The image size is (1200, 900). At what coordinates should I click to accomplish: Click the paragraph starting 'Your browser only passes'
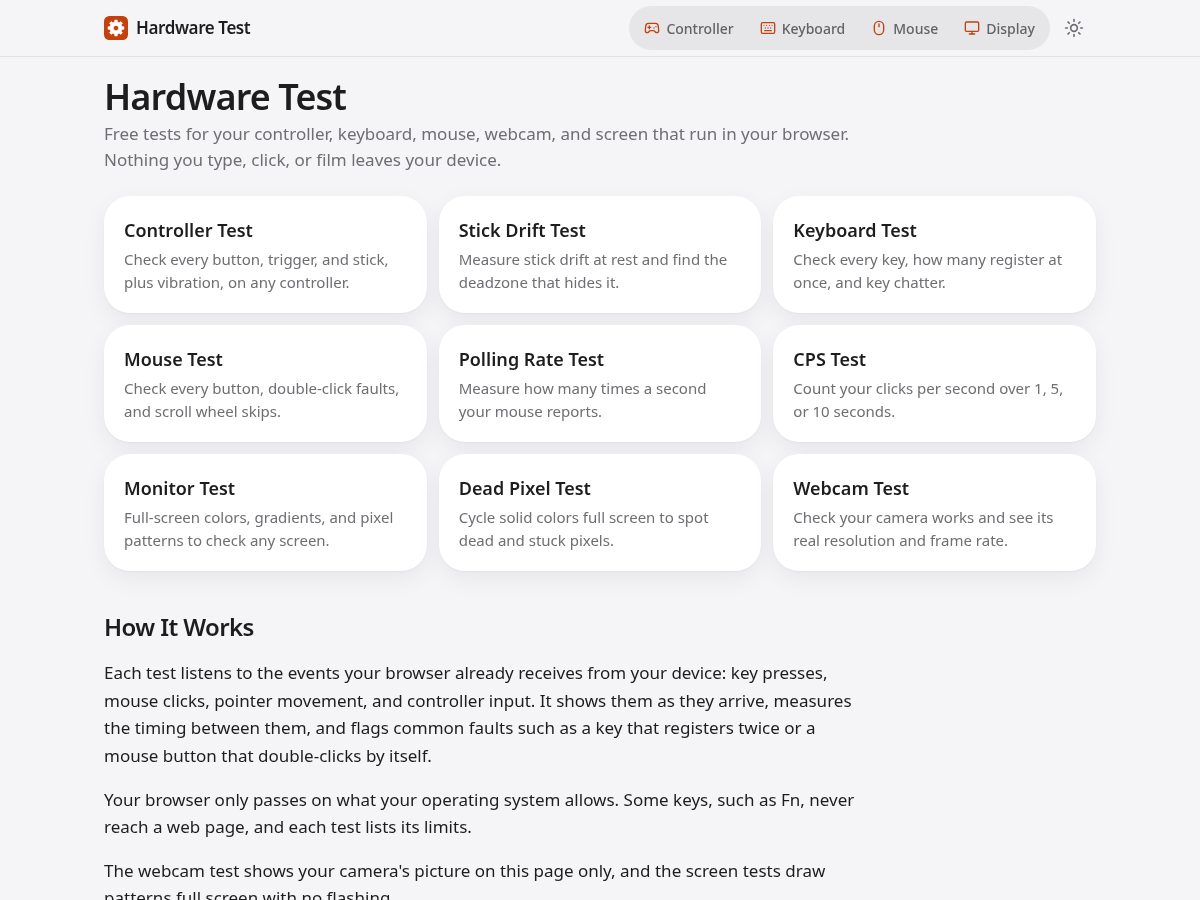coord(479,813)
